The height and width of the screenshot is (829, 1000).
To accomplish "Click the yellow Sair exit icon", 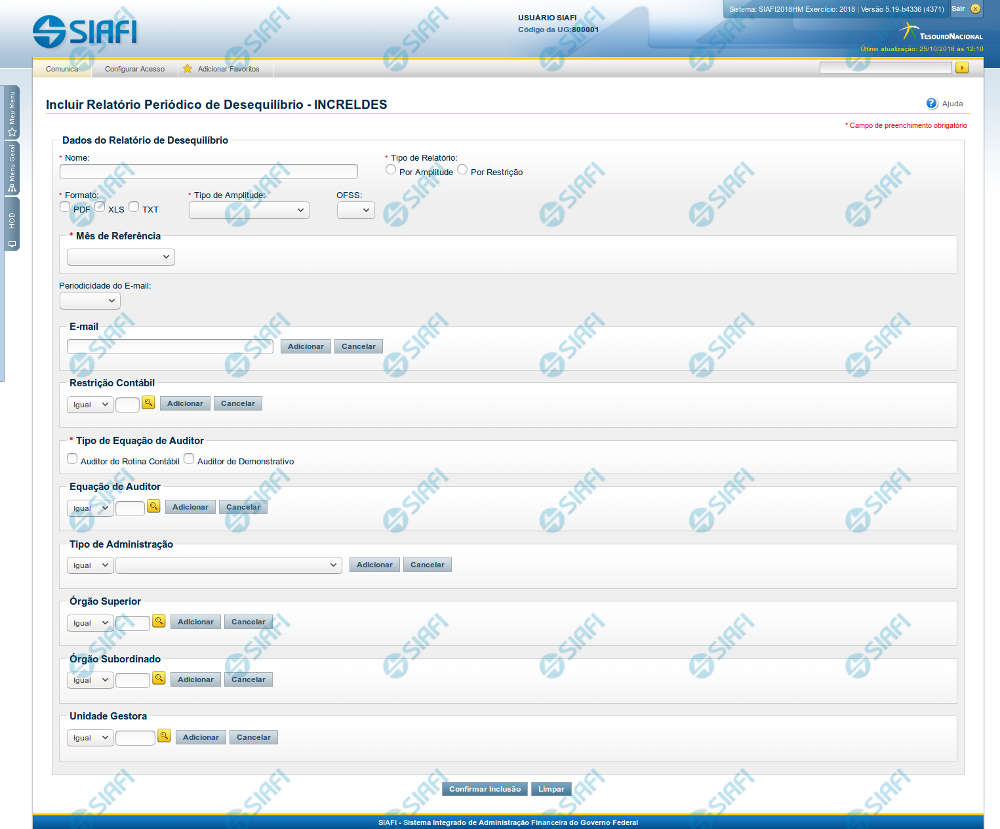I will click(x=976, y=8).
